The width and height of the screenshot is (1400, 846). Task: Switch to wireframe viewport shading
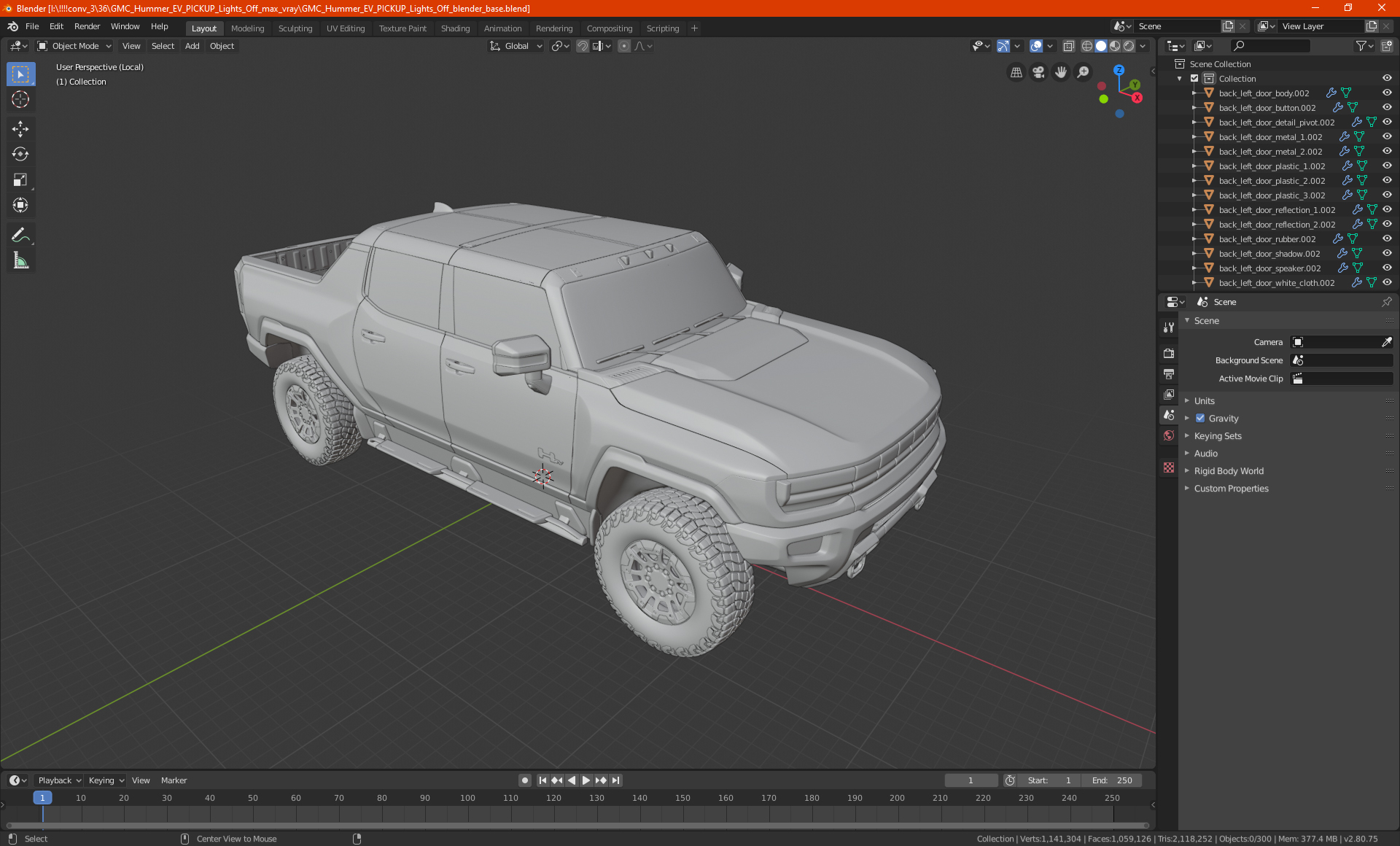[1086, 46]
